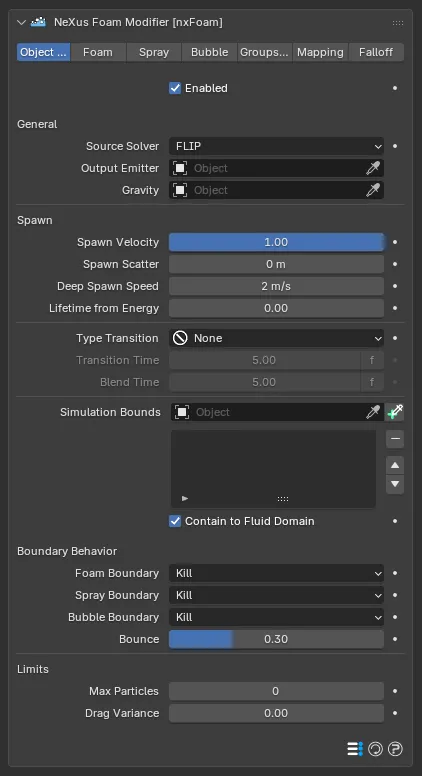Click the Transition Time field
422x776 pixels.
tap(264, 360)
